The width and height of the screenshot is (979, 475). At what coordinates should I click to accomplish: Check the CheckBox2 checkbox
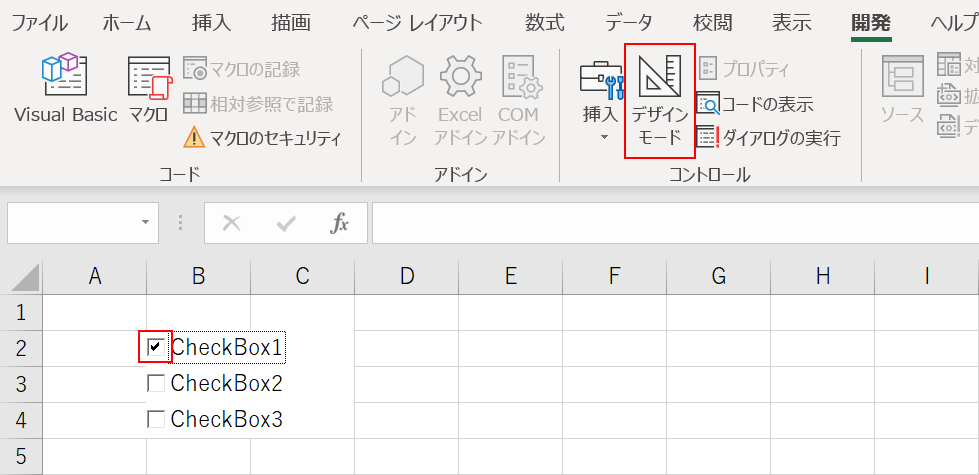pos(156,383)
